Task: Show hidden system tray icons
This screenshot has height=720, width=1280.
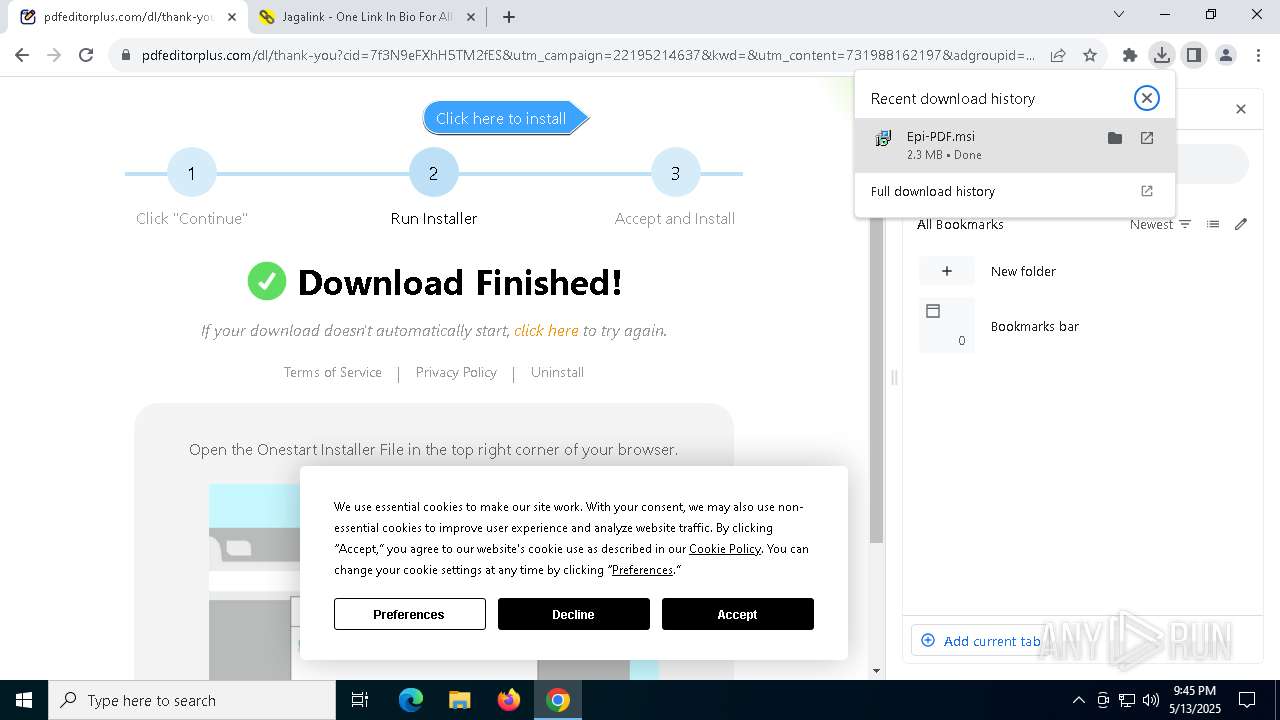Action: tap(1078, 700)
